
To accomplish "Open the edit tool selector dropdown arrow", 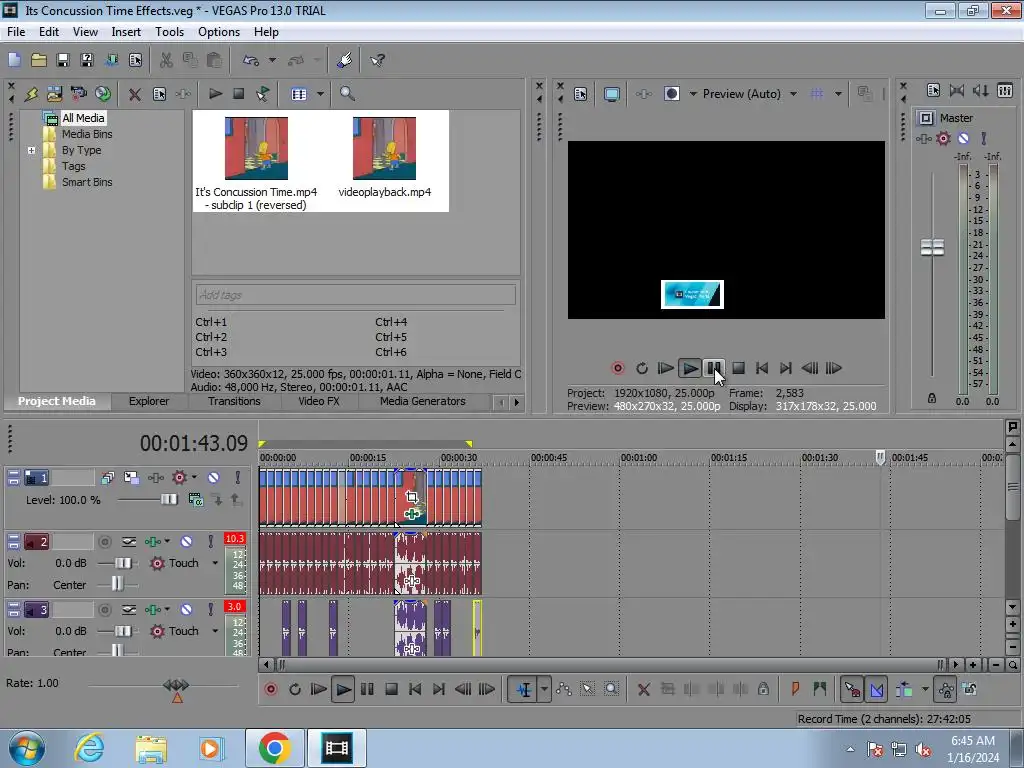I will click(x=543, y=689).
